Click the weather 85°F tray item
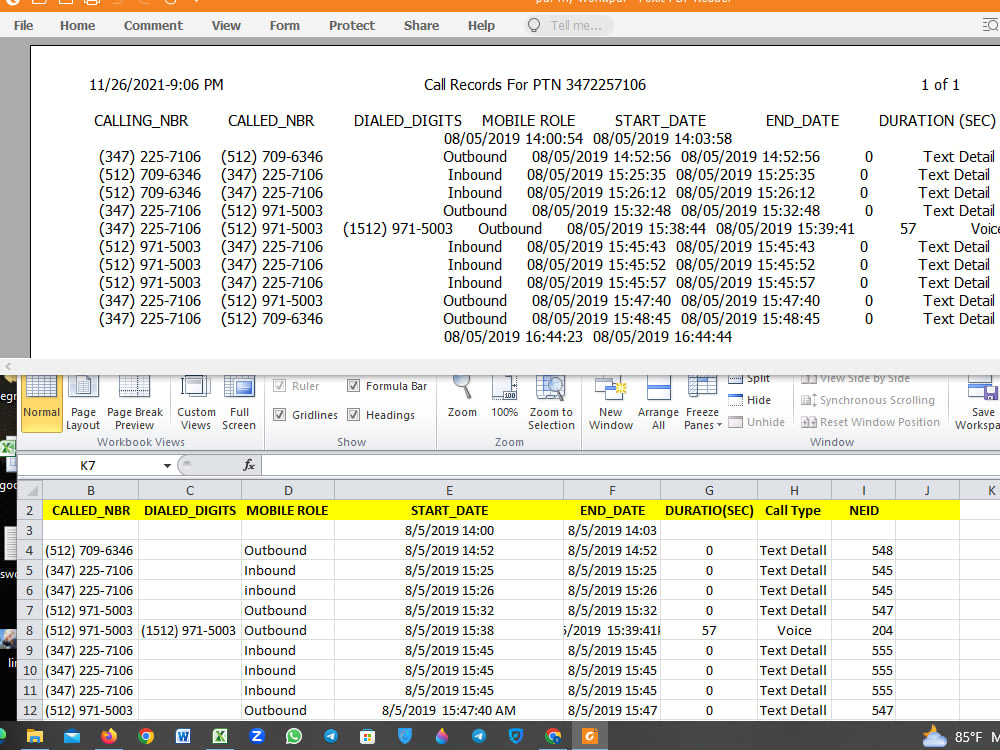The image size is (1000, 750). (954, 737)
